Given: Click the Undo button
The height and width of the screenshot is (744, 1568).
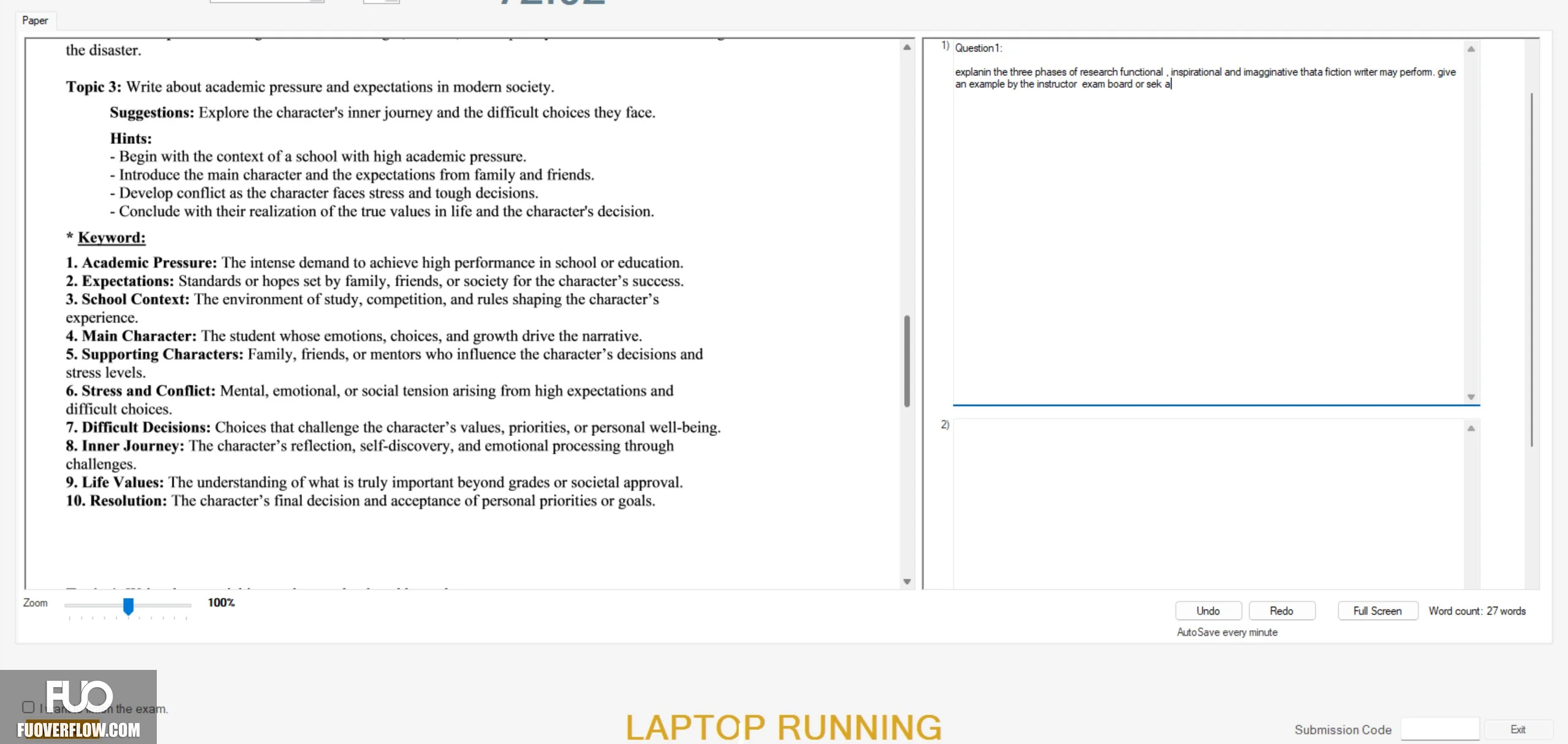Looking at the screenshot, I should click(1208, 611).
